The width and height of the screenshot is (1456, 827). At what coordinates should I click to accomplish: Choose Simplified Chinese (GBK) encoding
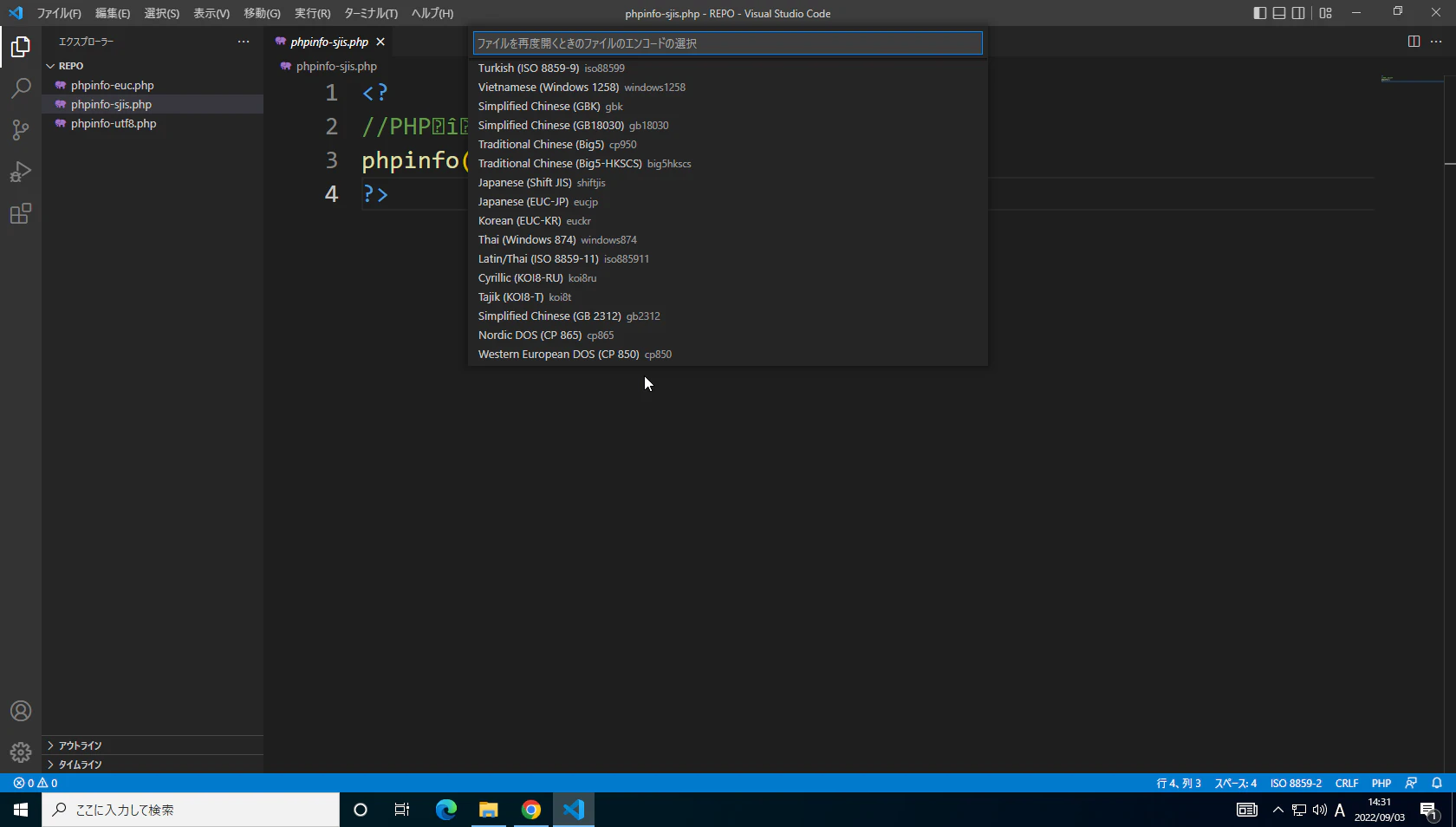(x=727, y=106)
